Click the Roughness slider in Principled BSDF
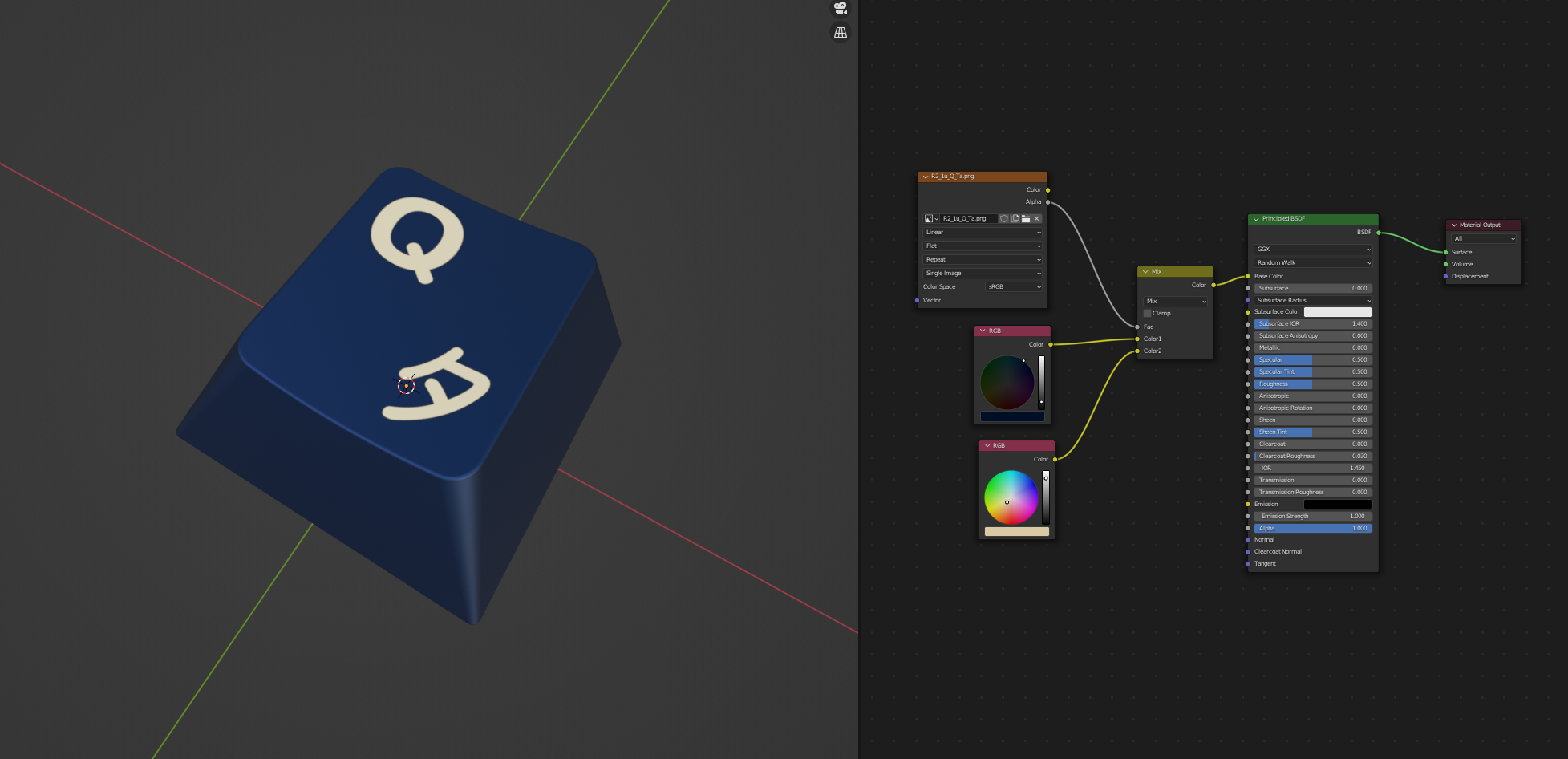Screen dimensions: 1568x759 1312,384
